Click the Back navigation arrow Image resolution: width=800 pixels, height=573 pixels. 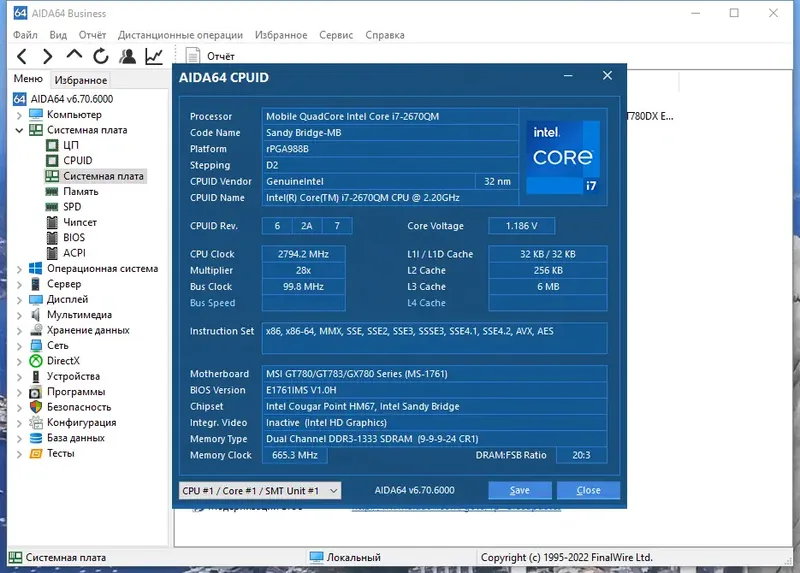tap(21, 56)
